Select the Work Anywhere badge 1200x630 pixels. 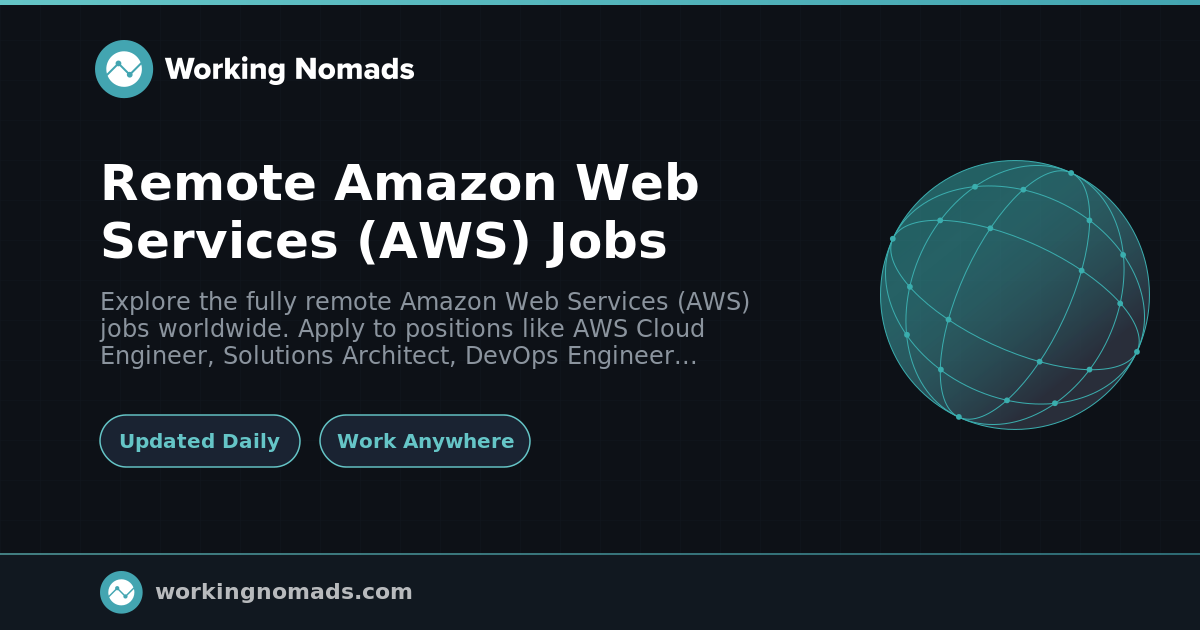(425, 441)
